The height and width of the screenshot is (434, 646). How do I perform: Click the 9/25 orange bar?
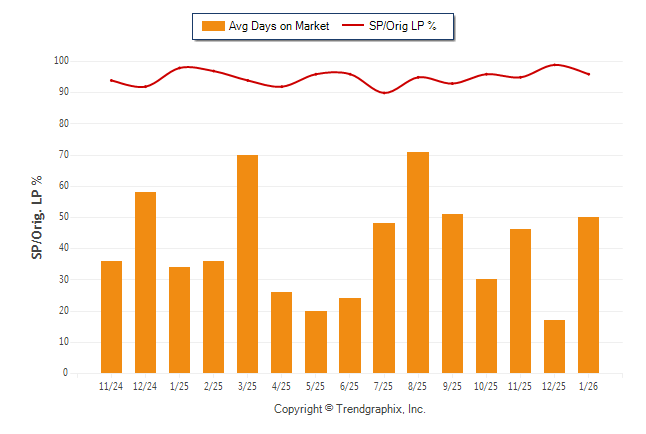tap(452, 293)
